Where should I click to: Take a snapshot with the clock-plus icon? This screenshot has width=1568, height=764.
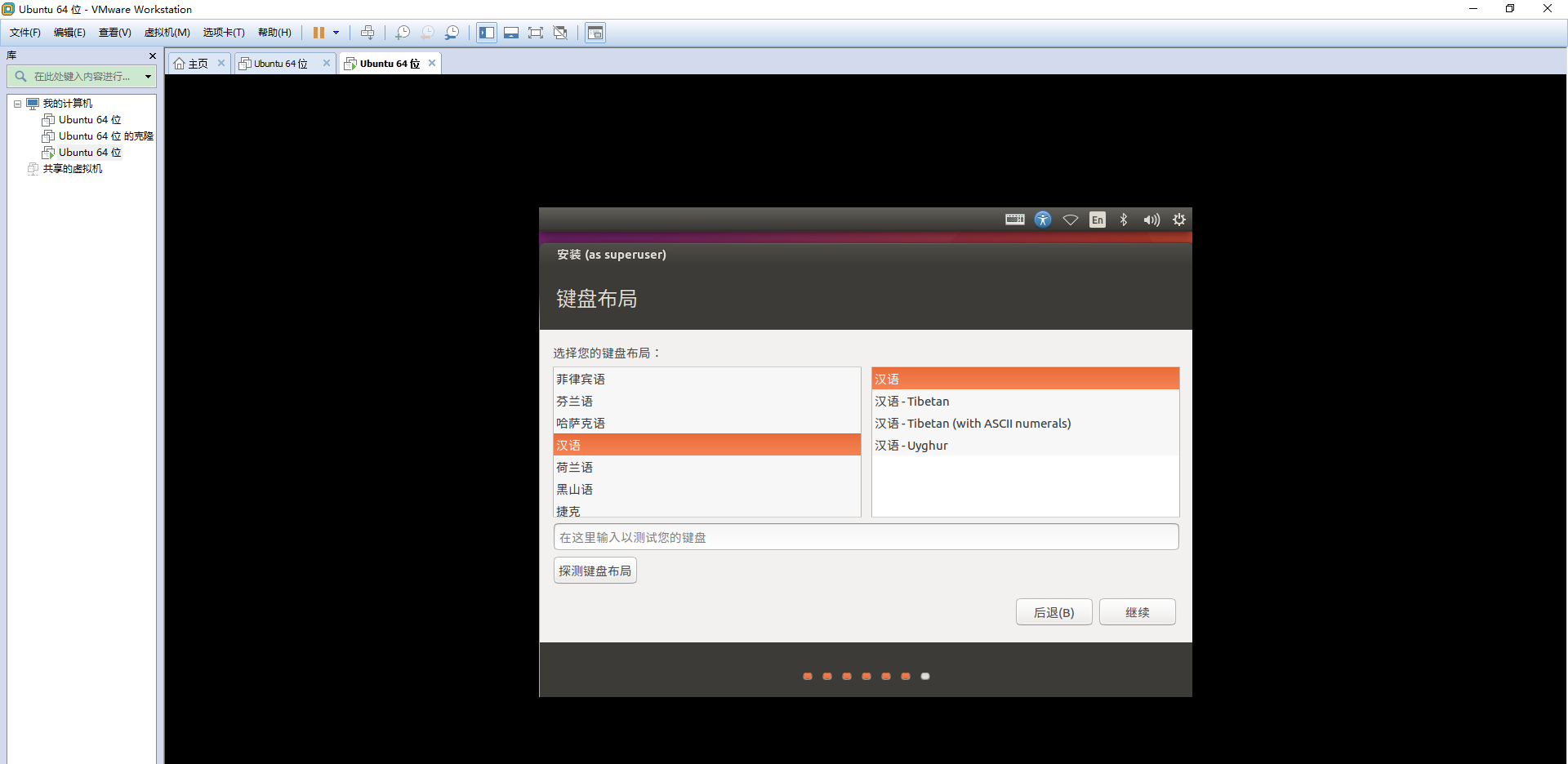click(x=403, y=33)
